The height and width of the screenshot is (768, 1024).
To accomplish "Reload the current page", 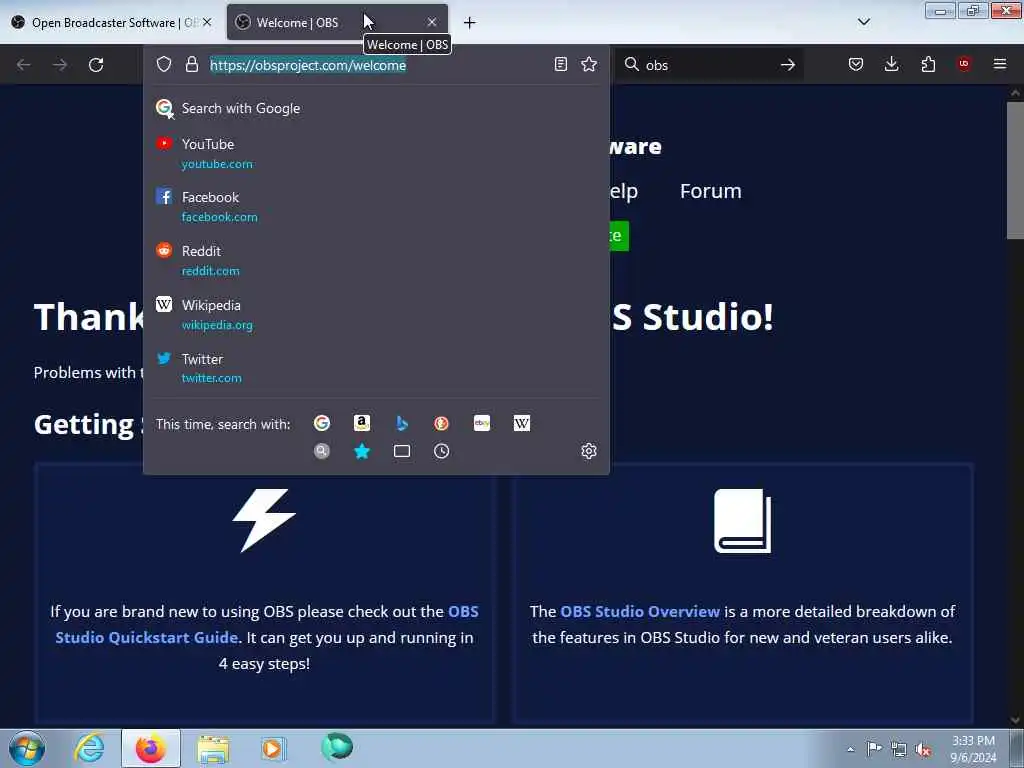I will [x=96, y=65].
